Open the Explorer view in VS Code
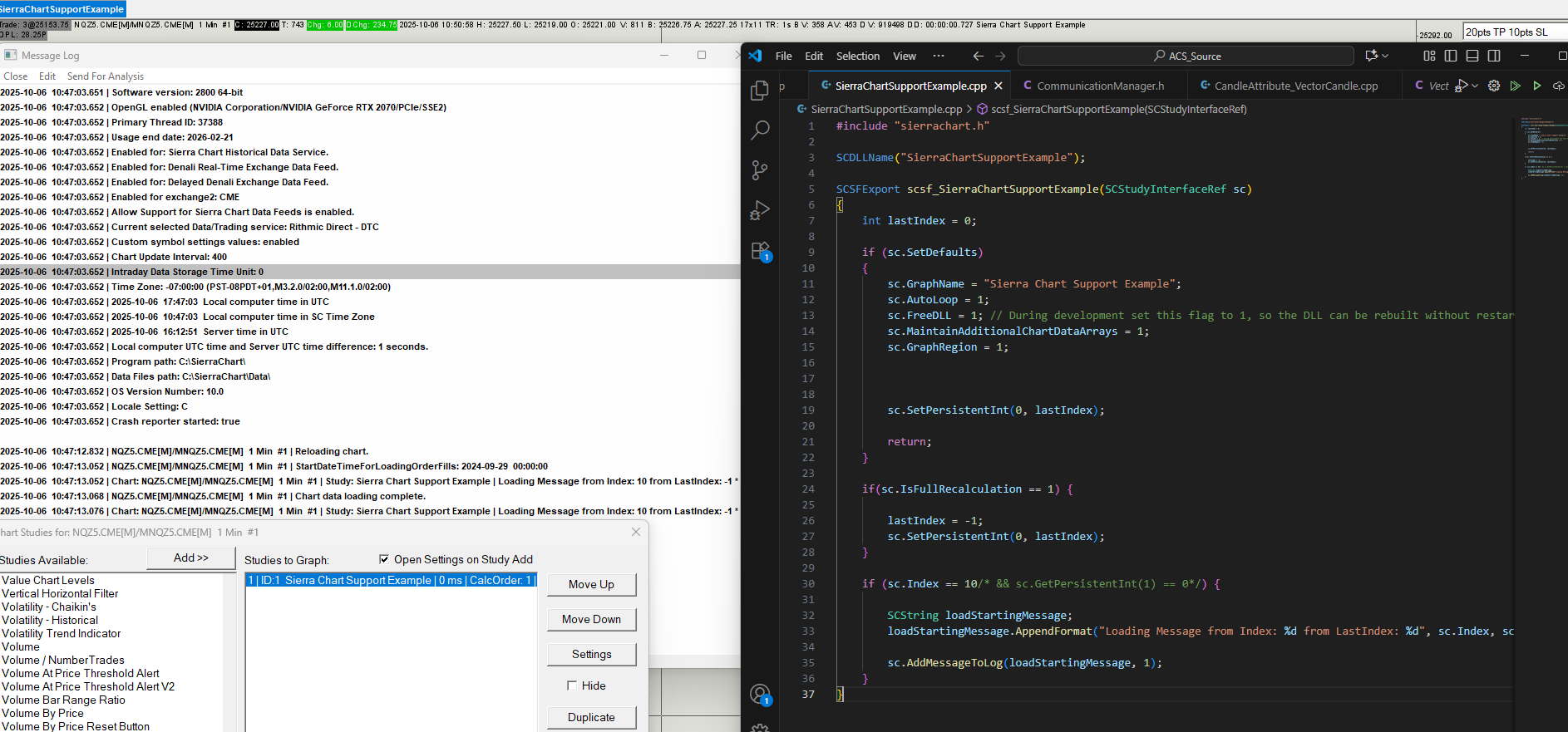 pyautogui.click(x=759, y=90)
